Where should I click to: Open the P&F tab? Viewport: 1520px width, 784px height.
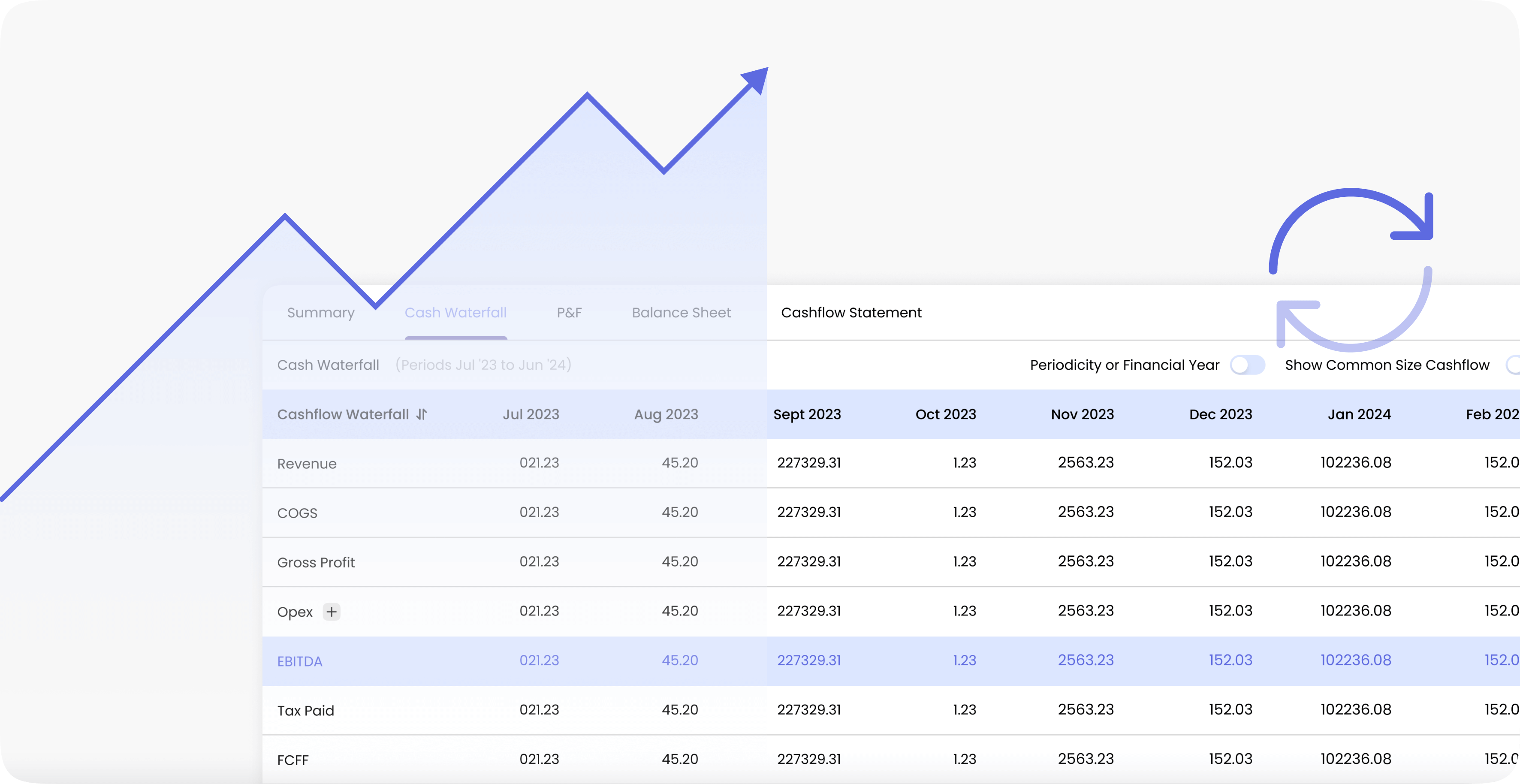click(570, 313)
